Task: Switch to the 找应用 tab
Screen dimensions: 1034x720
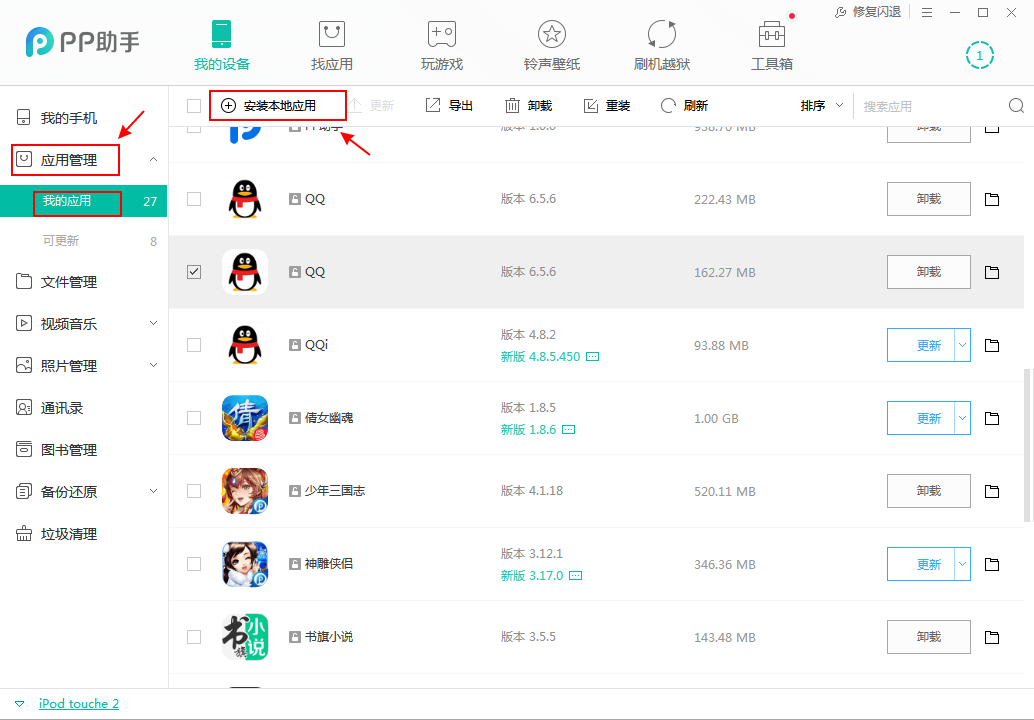Action: pyautogui.click(x=332, y=45)
